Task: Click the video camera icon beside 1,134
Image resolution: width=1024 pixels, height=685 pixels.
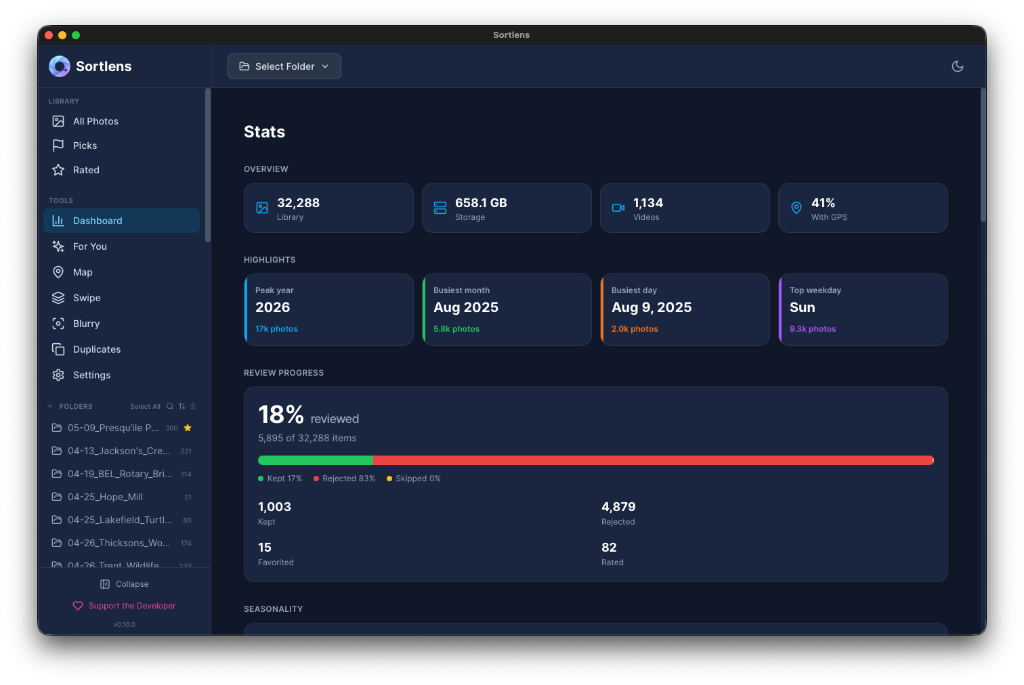Action: pos(618,208)
